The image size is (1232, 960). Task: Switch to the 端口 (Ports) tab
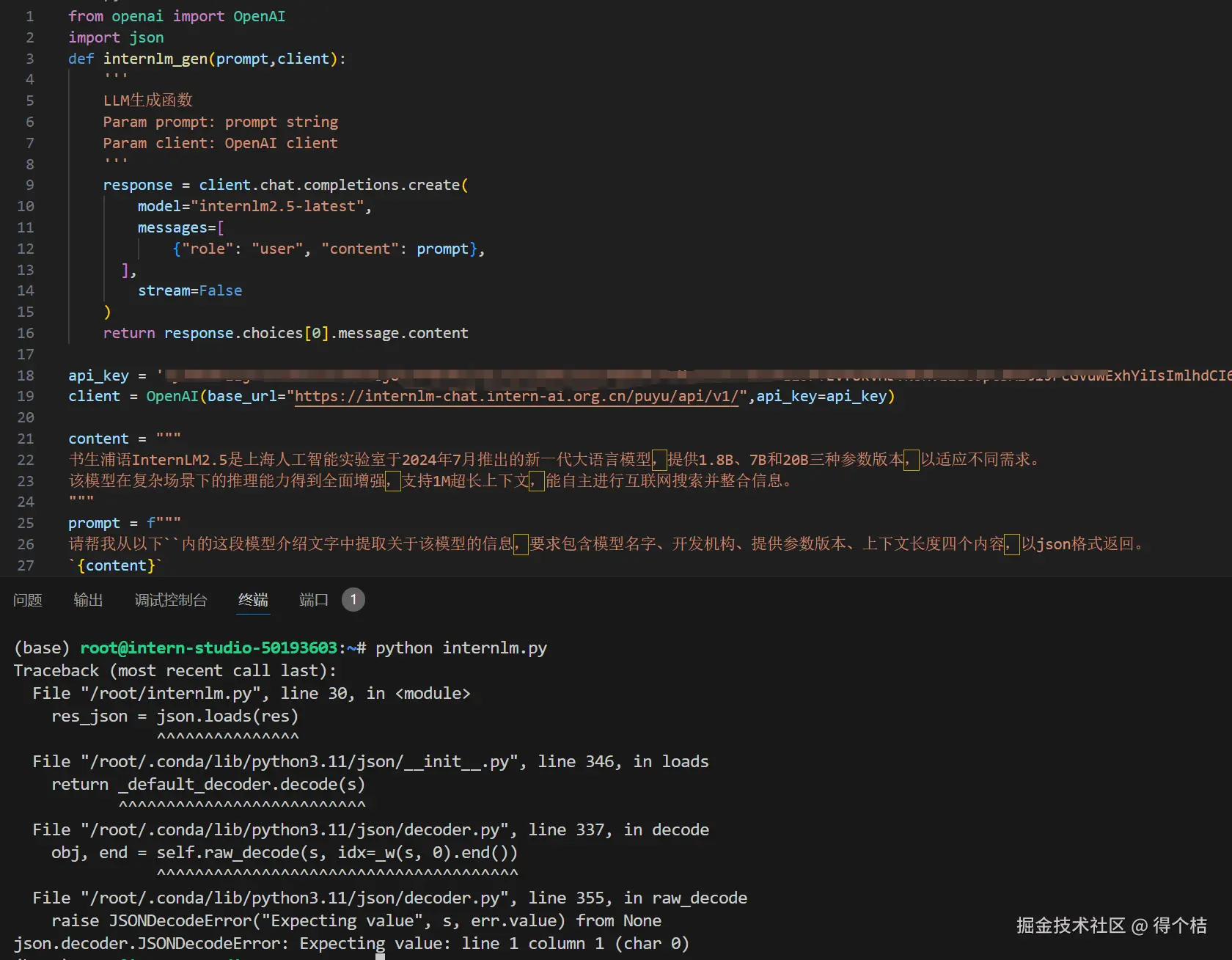314,600
